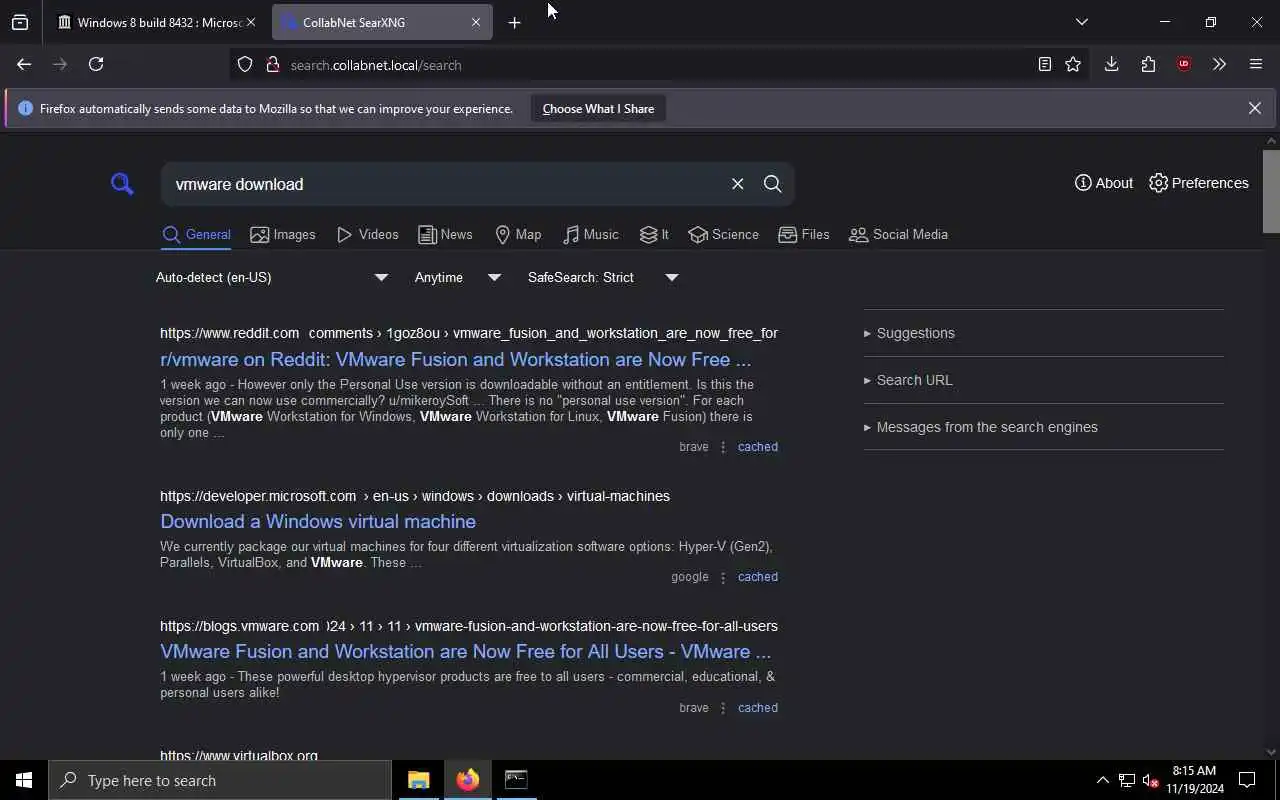Dismiss the Firefox data notification bar

[x=1254, y=108]
